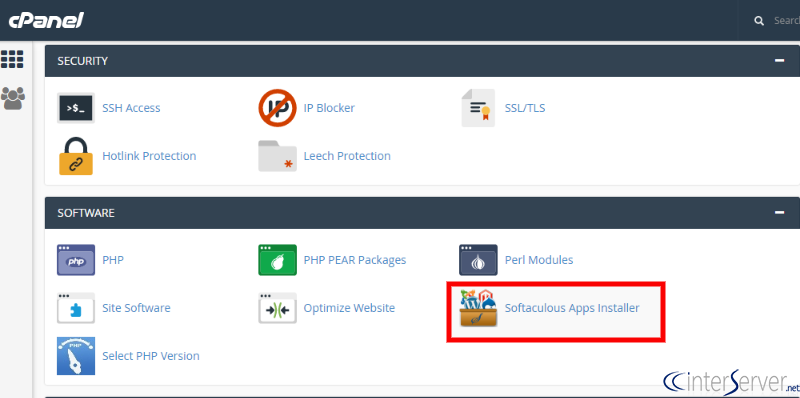
Task: Open the SSL/TLS link
Action: [x=525, y=108]
